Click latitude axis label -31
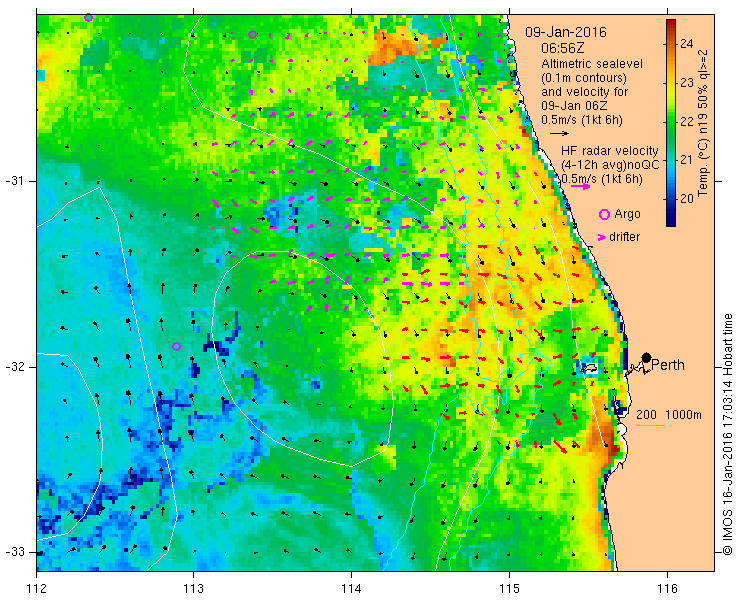Screen dimensions: 740x600 tap(14, 181)
